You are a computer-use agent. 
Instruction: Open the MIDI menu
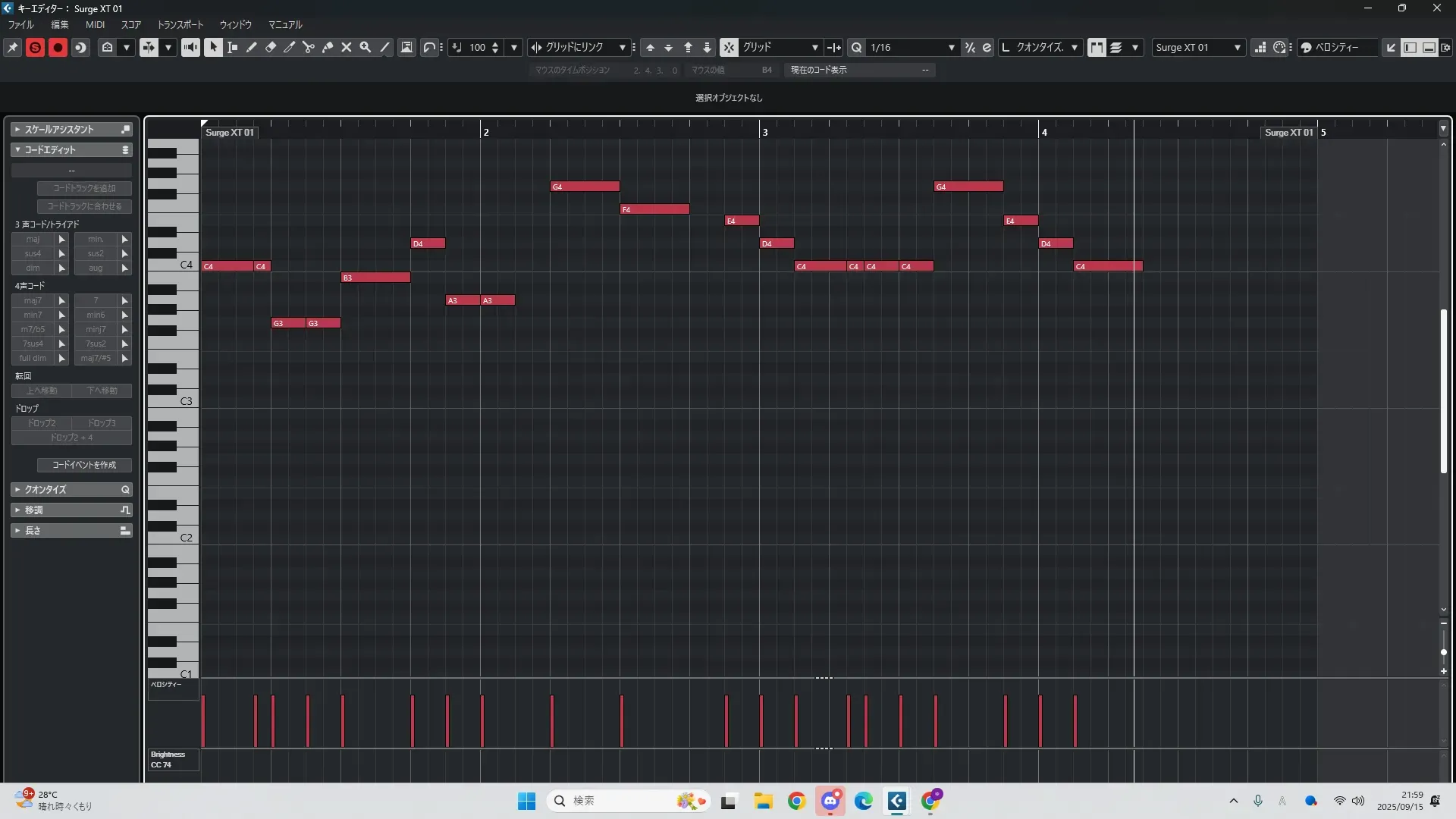click(95, 24)
